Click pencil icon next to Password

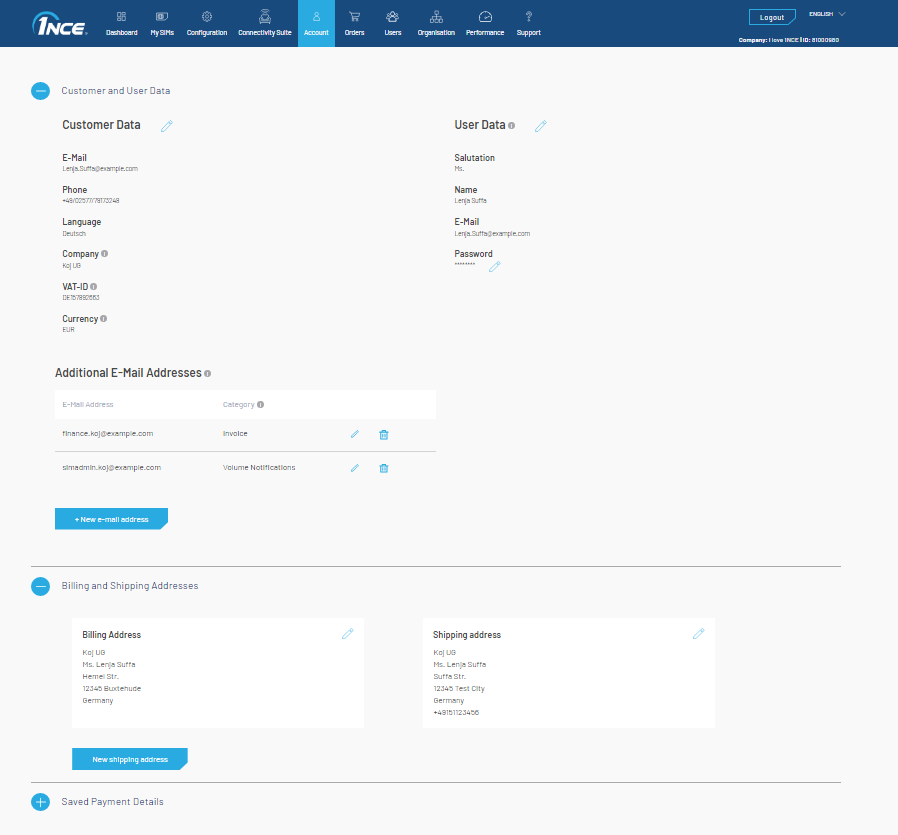click(494, 266)
